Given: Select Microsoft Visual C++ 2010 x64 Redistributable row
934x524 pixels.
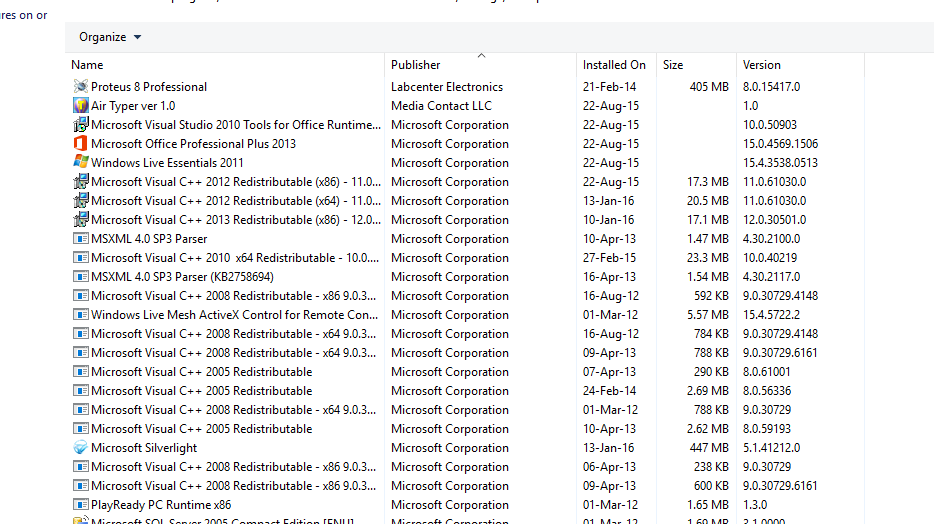Looking at the screenshot, I should coord(234,258).
